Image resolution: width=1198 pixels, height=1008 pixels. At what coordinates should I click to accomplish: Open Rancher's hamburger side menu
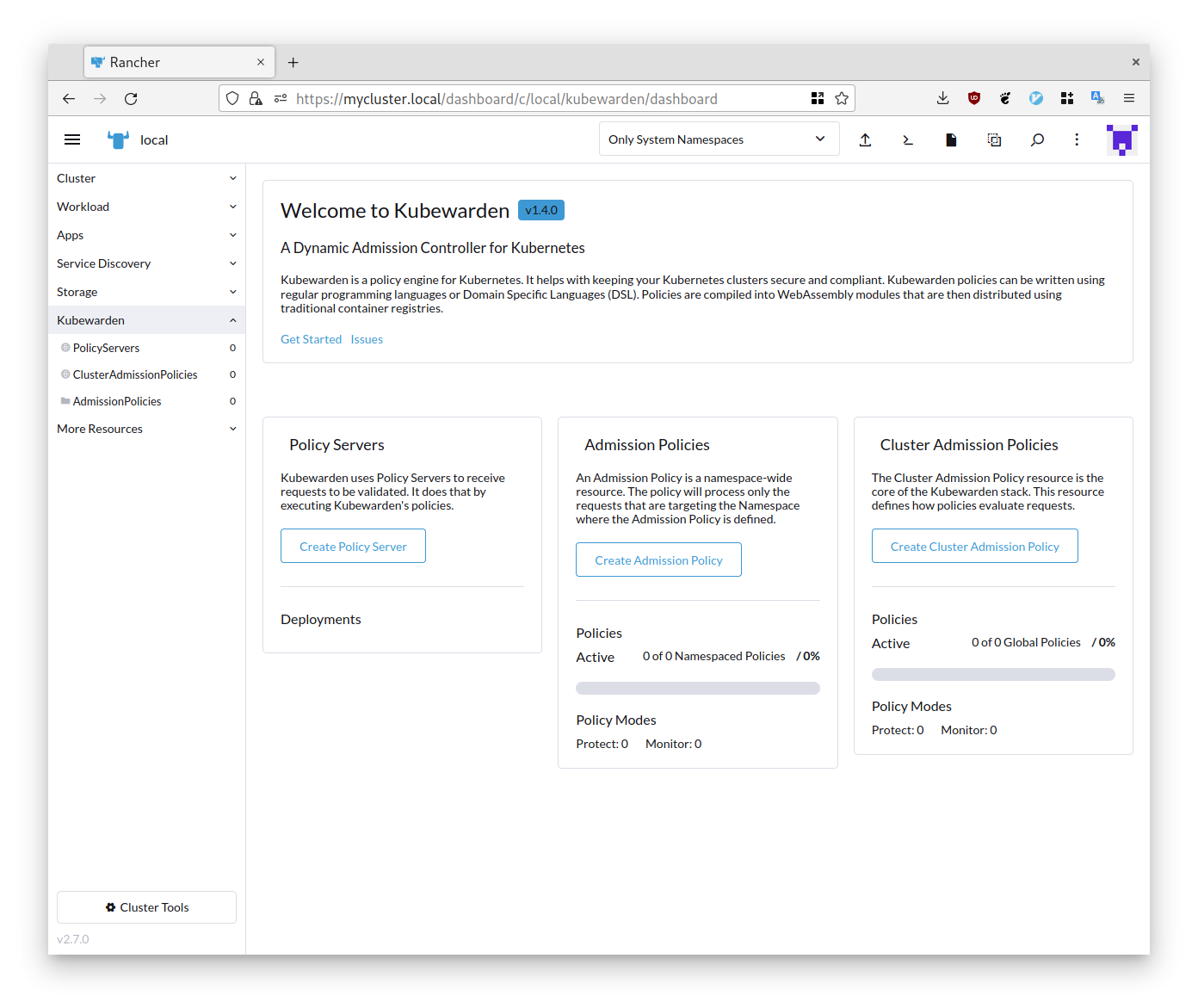[x=72, y=139]
